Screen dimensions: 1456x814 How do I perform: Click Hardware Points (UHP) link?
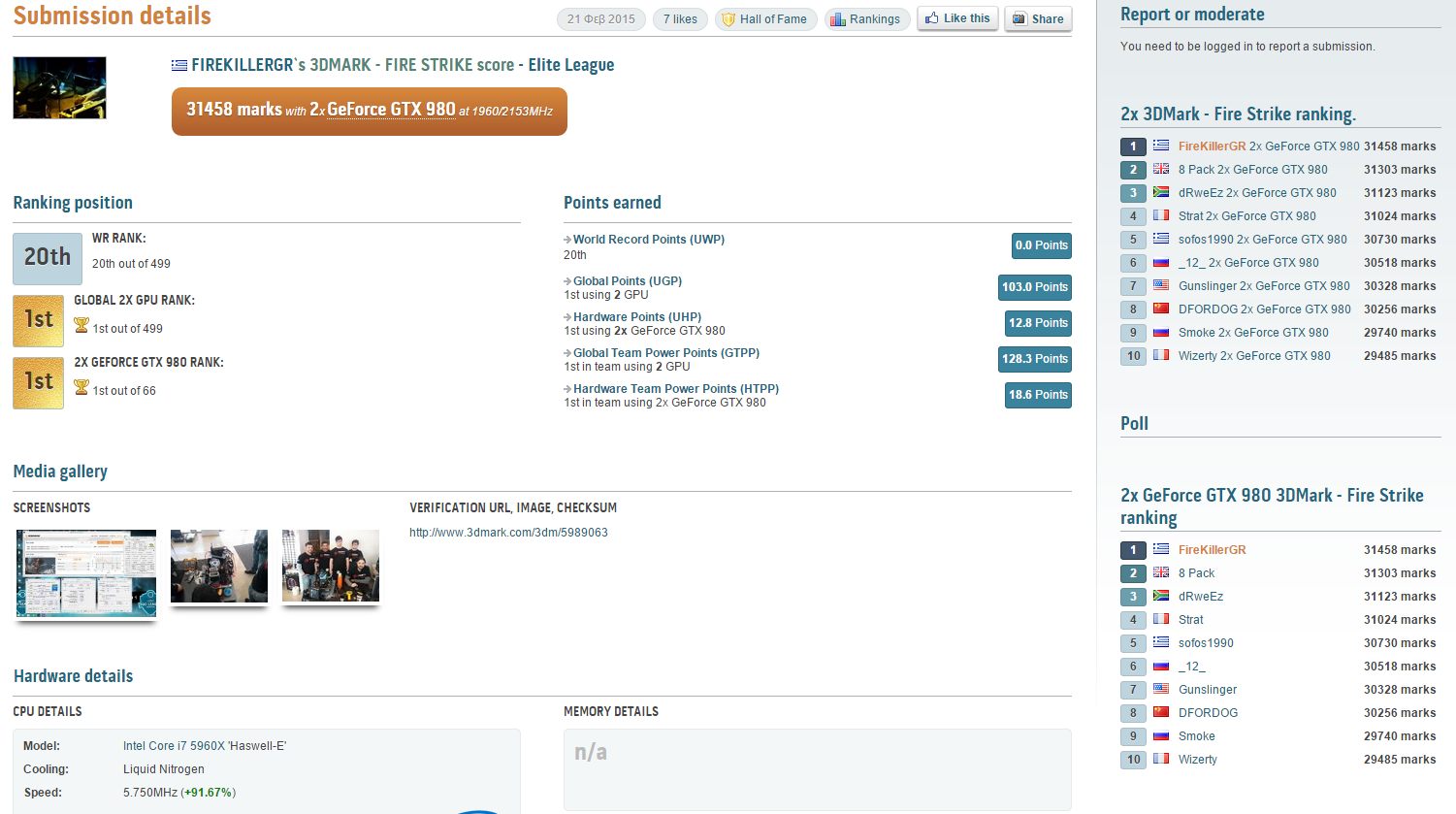click(x=637, y=317)
